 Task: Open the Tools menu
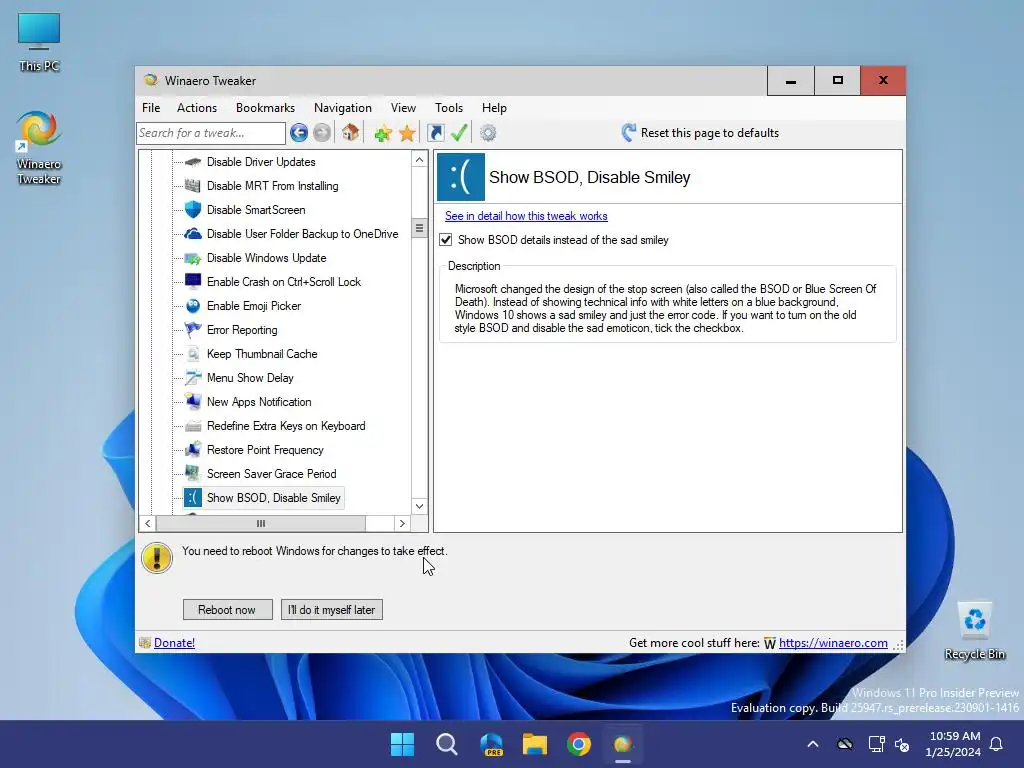[x=449, y=108]
